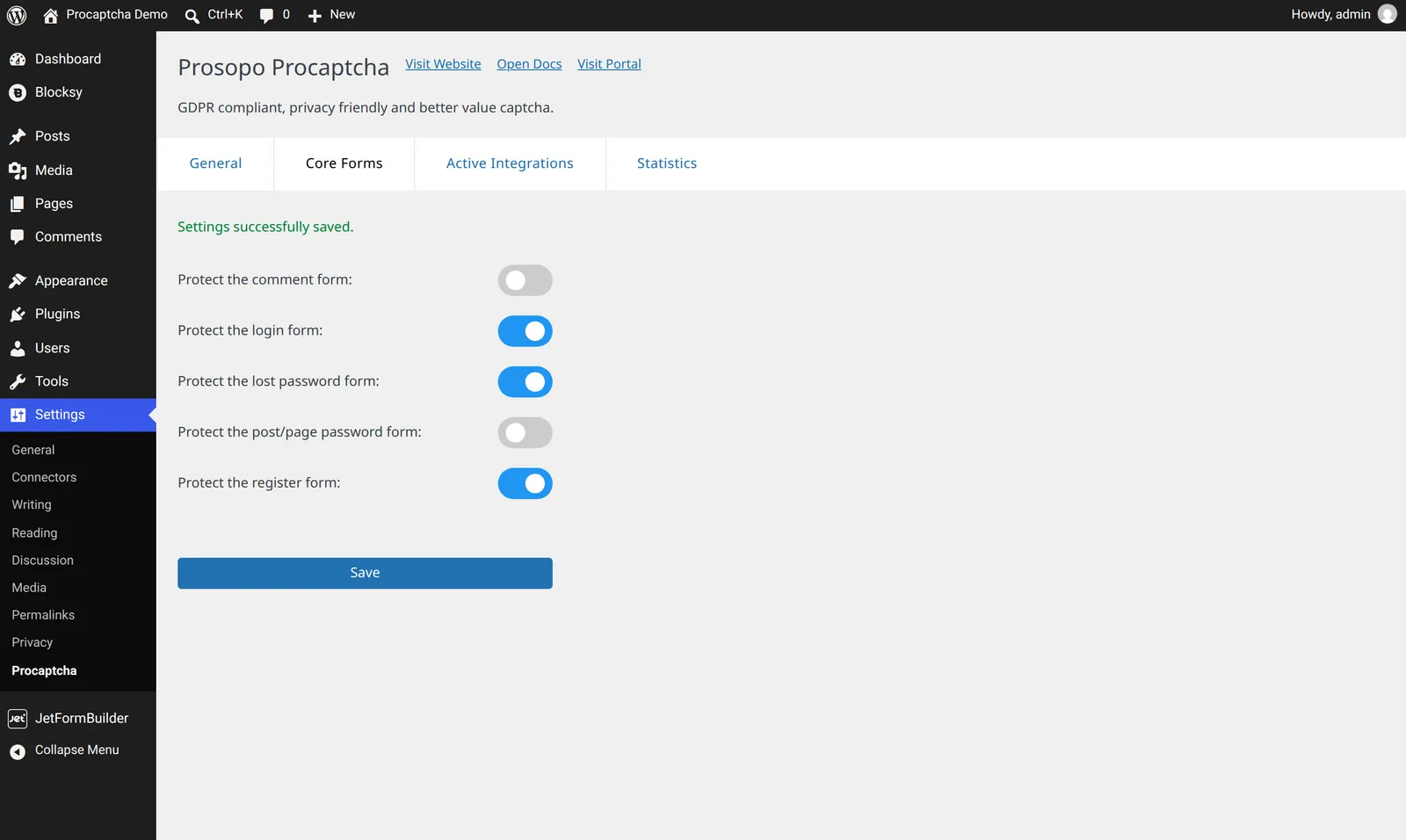Open Media via its camera icon
The width and height of the screenshot is (1406, 840).
click(x=18, y=170)
